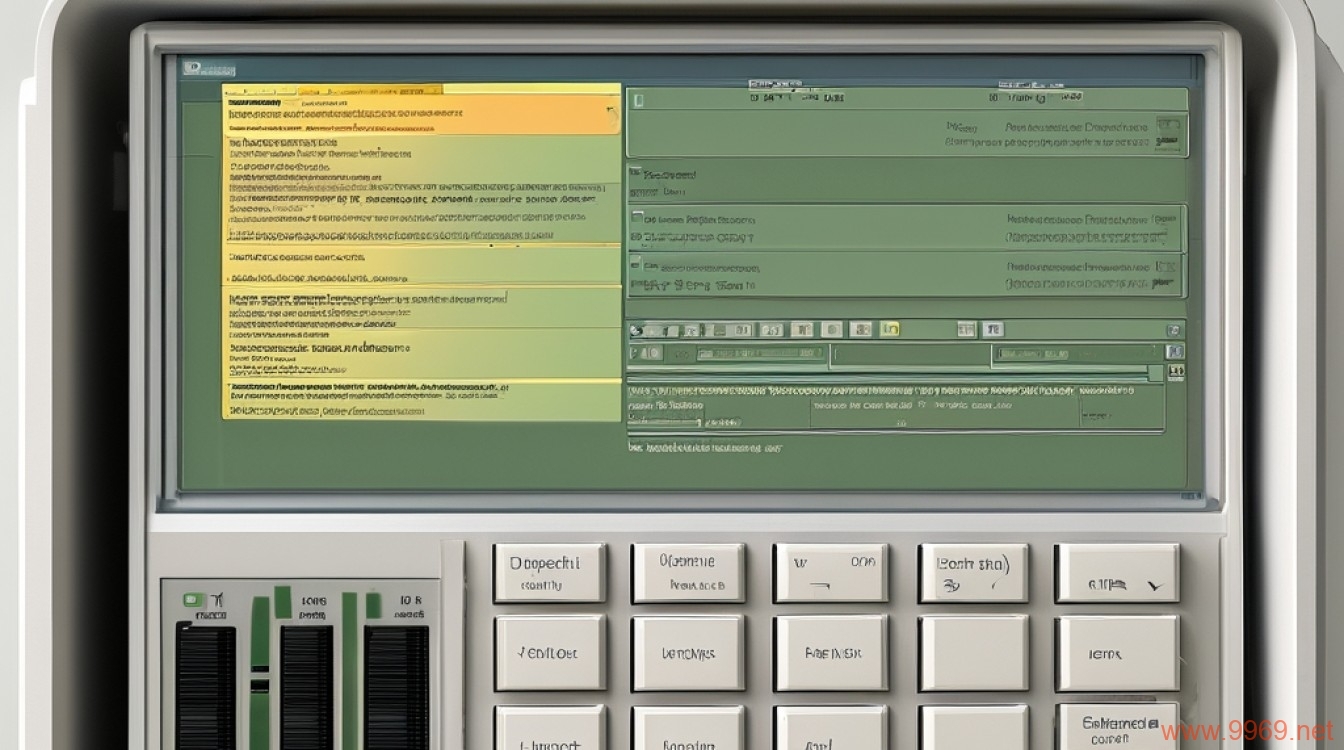This screenshot has height=750, width=1344.
Task: Click the top-right keypad key with check mark
Action: [1118, 573]
